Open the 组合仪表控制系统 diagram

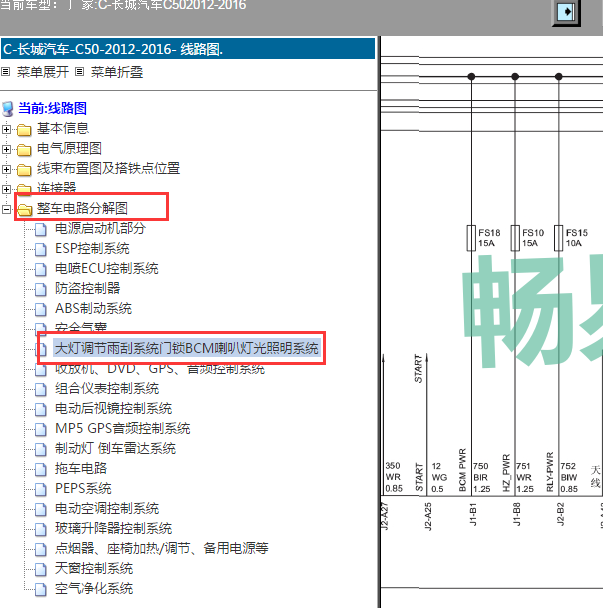(x=107, y=388)
